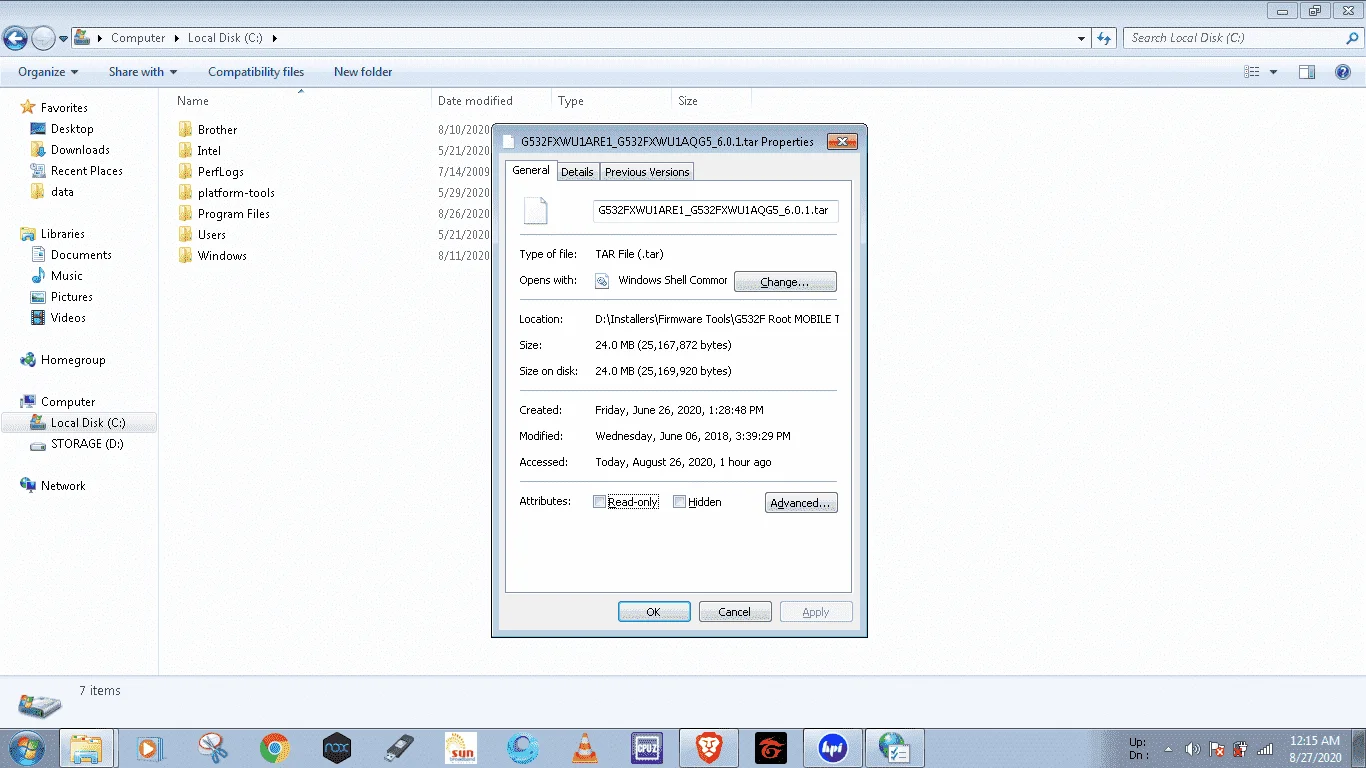Viewport: 1366px width, 768px height.
Task: Select the Brother folder icon
Action: point(185,130)
